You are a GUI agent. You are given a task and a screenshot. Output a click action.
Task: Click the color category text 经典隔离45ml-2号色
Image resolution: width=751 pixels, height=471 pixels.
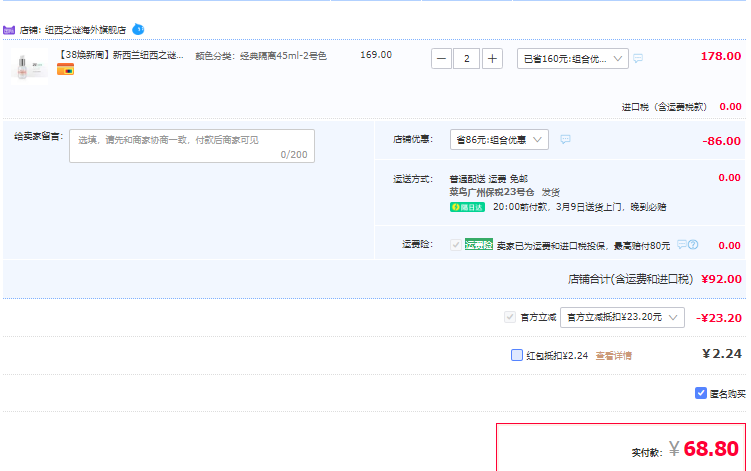pos(283,56)
